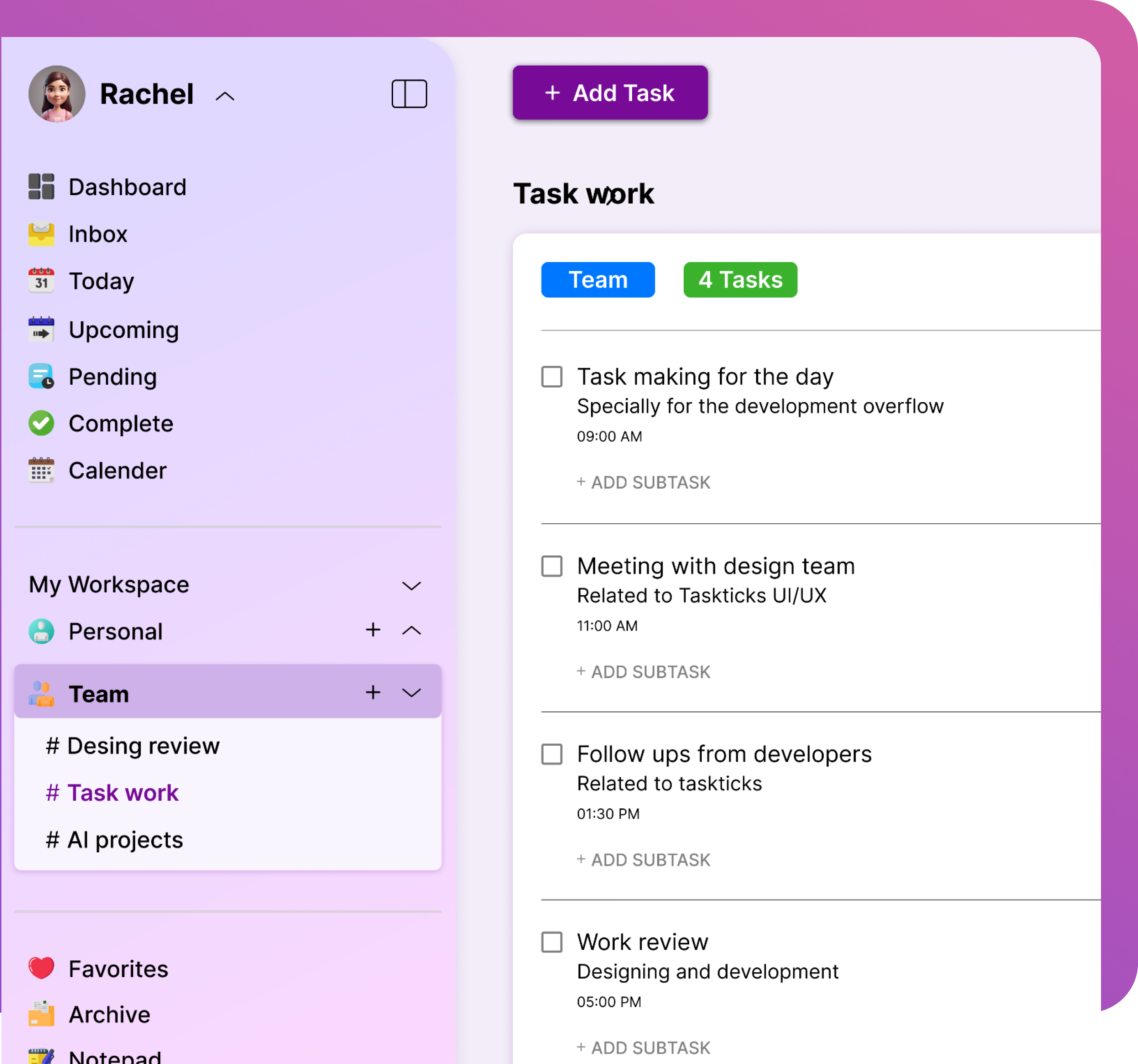Click the Inbox tray icon

tap(41, 234)
